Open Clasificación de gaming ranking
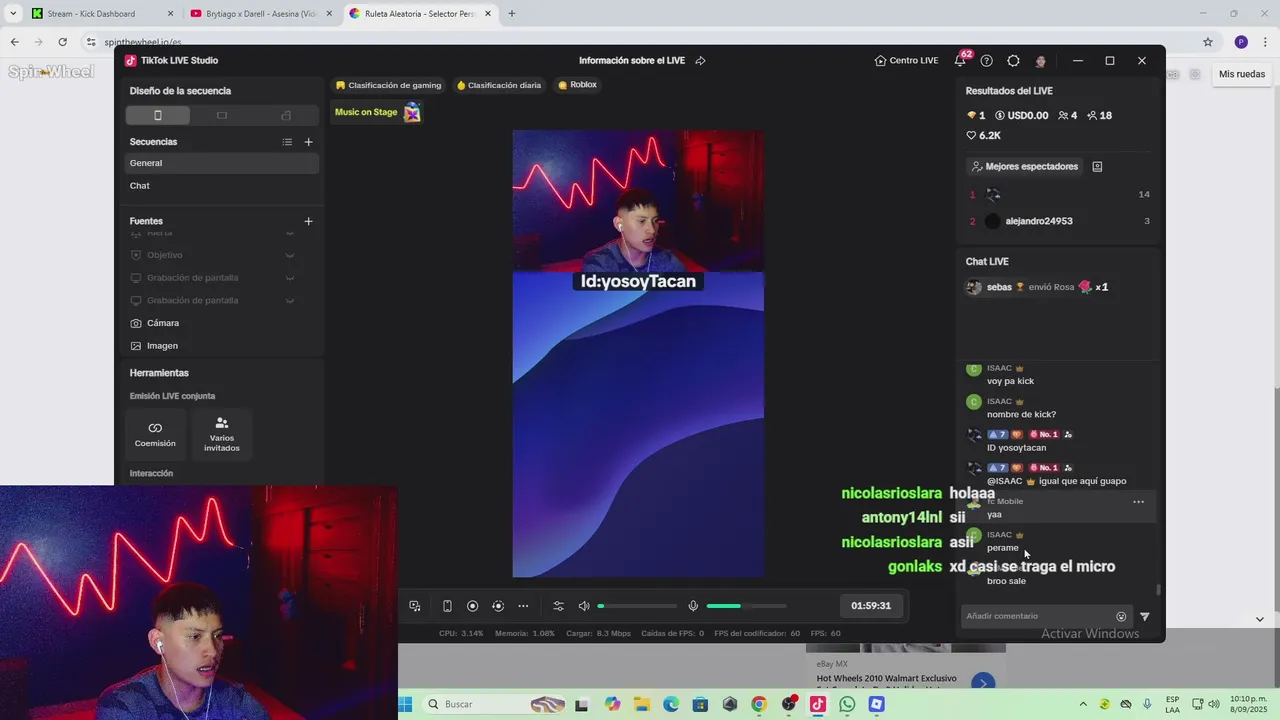Image resolution: width=1280 pixels, height=720 pixels. click(x=389, y=85)
